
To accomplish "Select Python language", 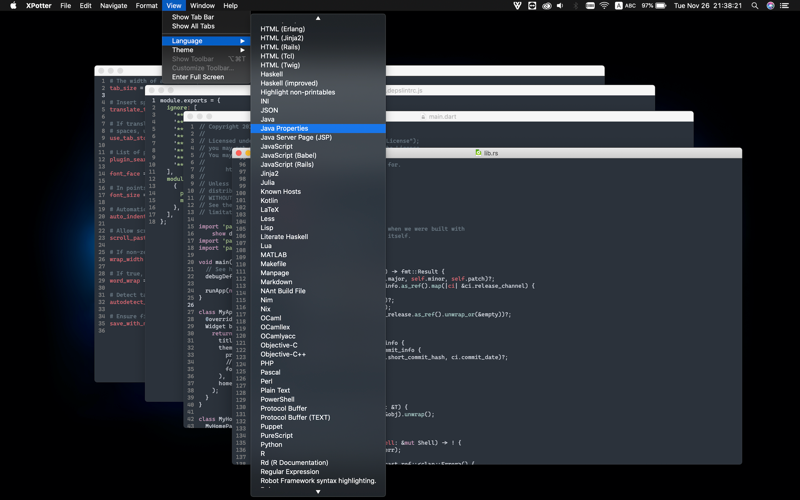I will (318, 444).
